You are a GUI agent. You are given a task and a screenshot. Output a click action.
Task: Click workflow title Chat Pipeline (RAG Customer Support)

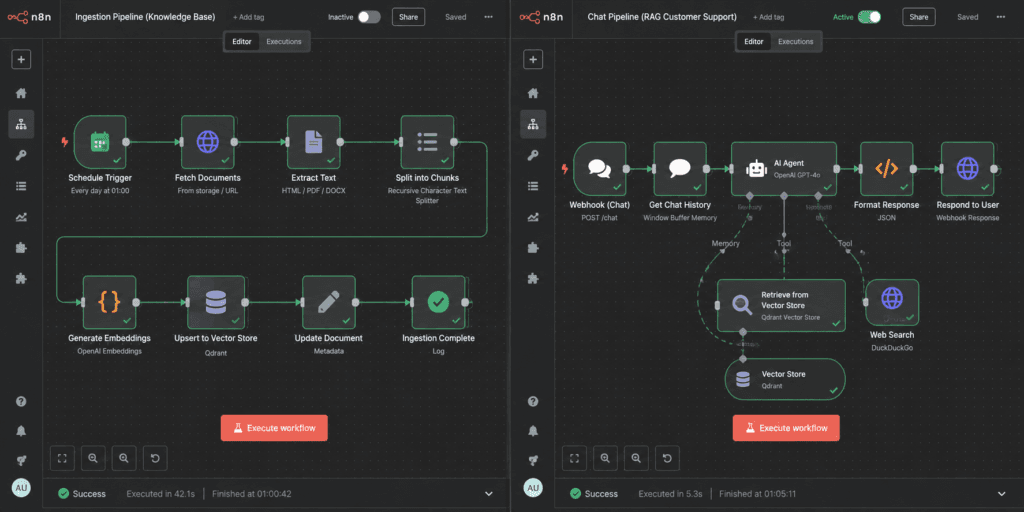pyautogui.click(x=662, y=17)
